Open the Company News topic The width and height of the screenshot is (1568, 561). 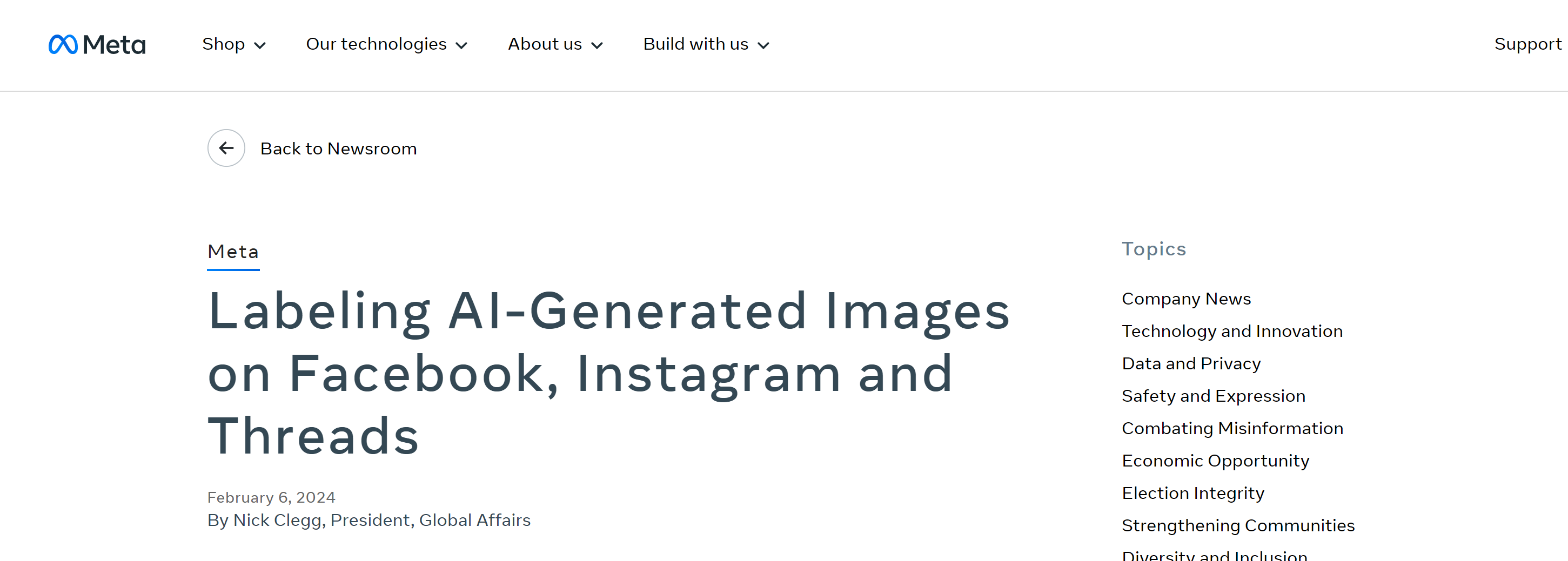[1186, 299]
